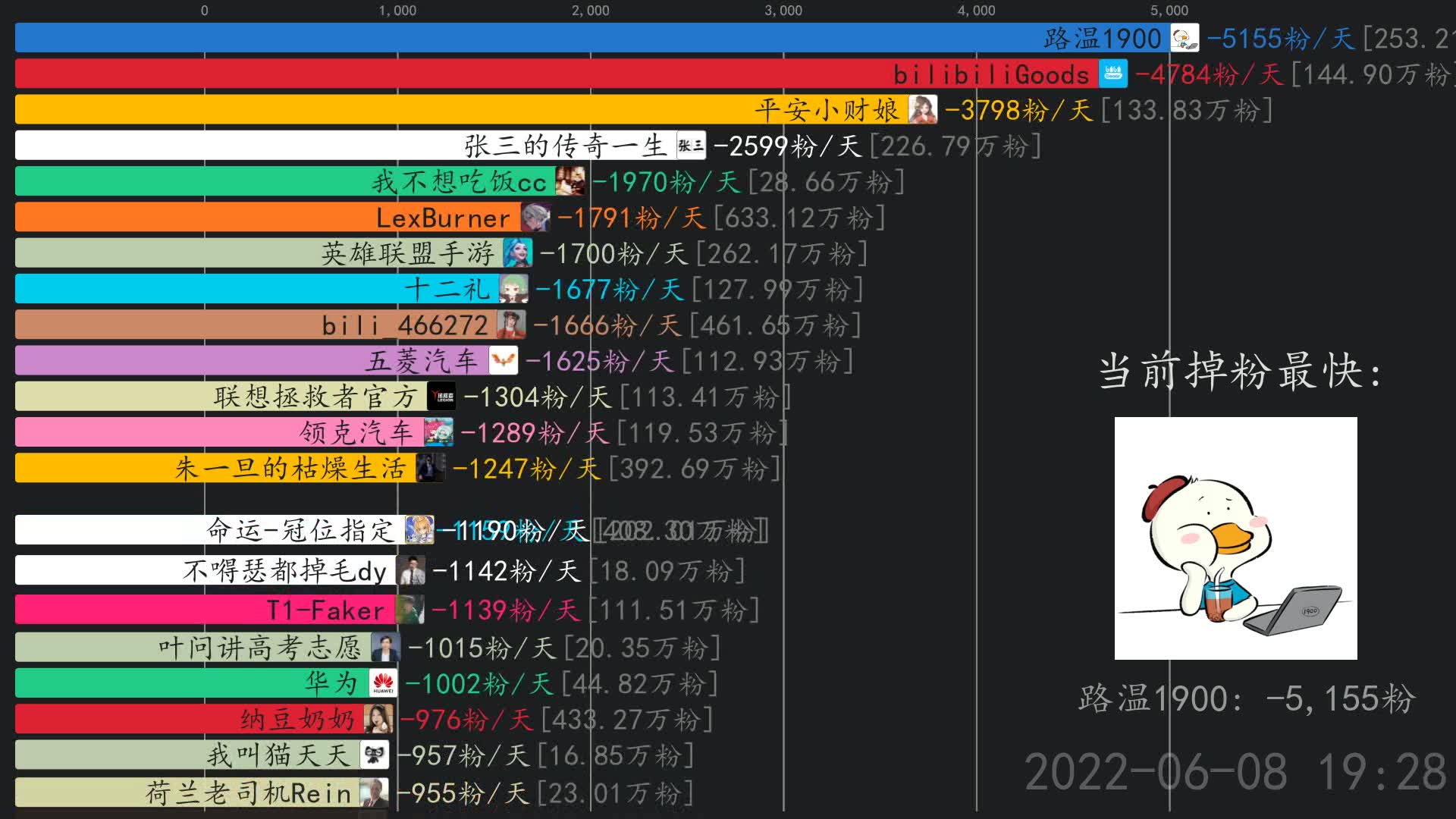Click the 路温1900 avatar icon
This screenshot has width=1456, height=819.
point(1185,38)
